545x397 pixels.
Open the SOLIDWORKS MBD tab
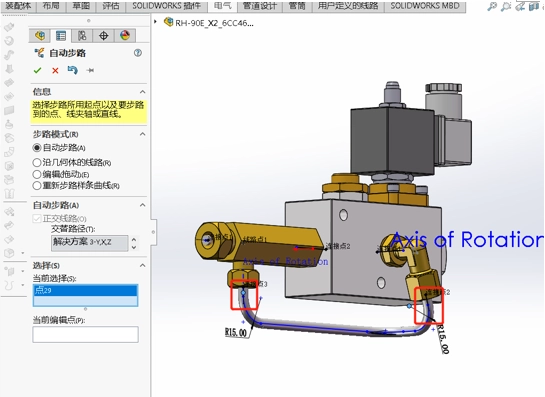click(x=425, y=6)
